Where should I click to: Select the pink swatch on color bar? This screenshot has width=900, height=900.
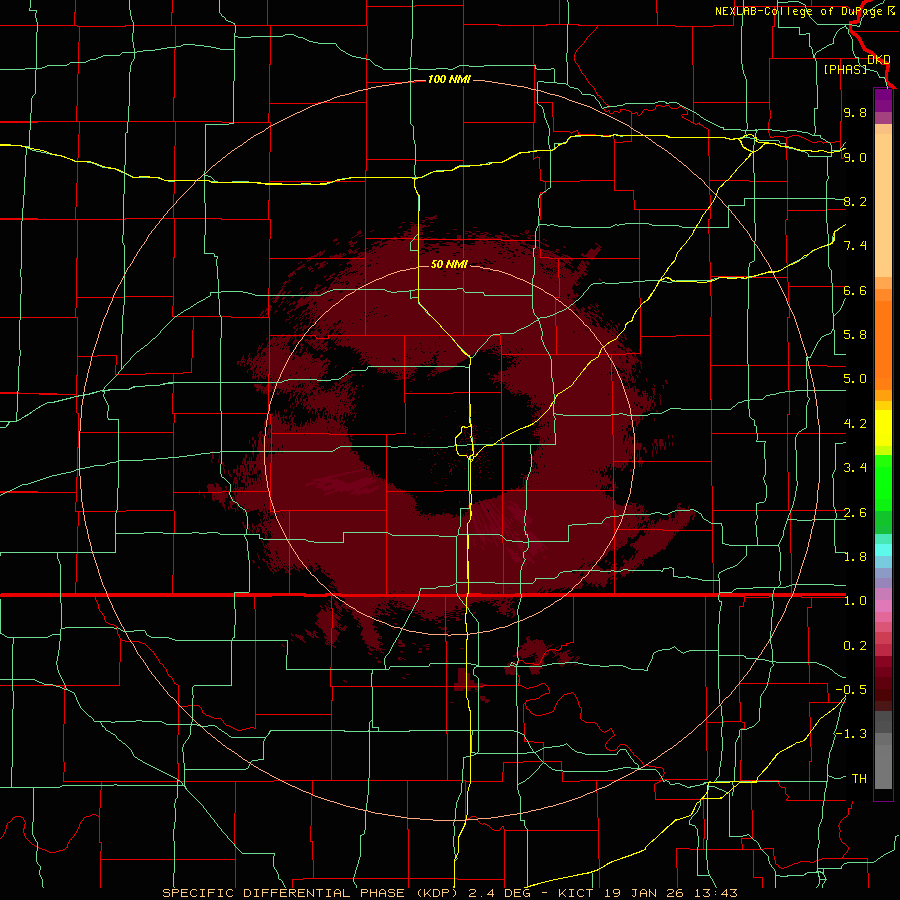tap(883, 606)
